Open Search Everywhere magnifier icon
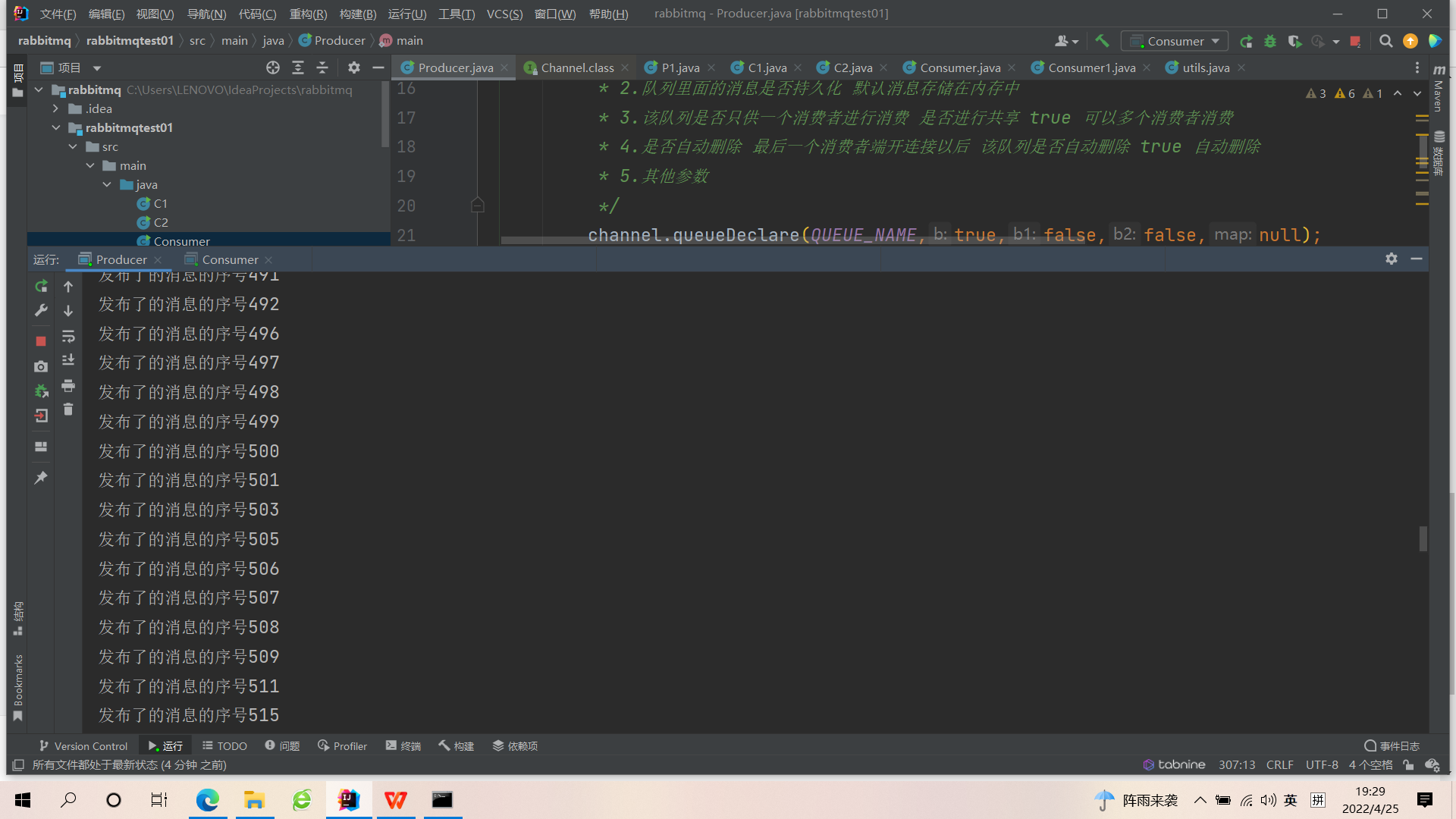The image size is (1456, 819). point(1385,41)
